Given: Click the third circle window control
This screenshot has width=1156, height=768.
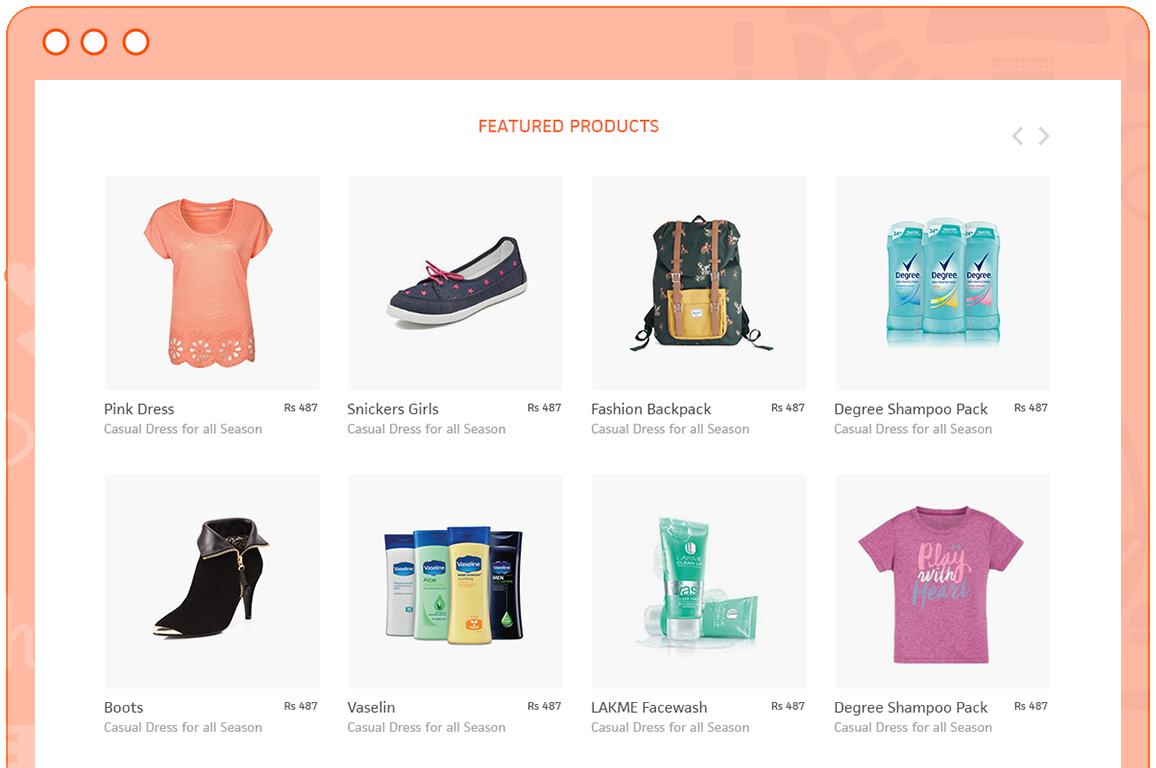Looking at the screenshot, I should coord(136,42).
